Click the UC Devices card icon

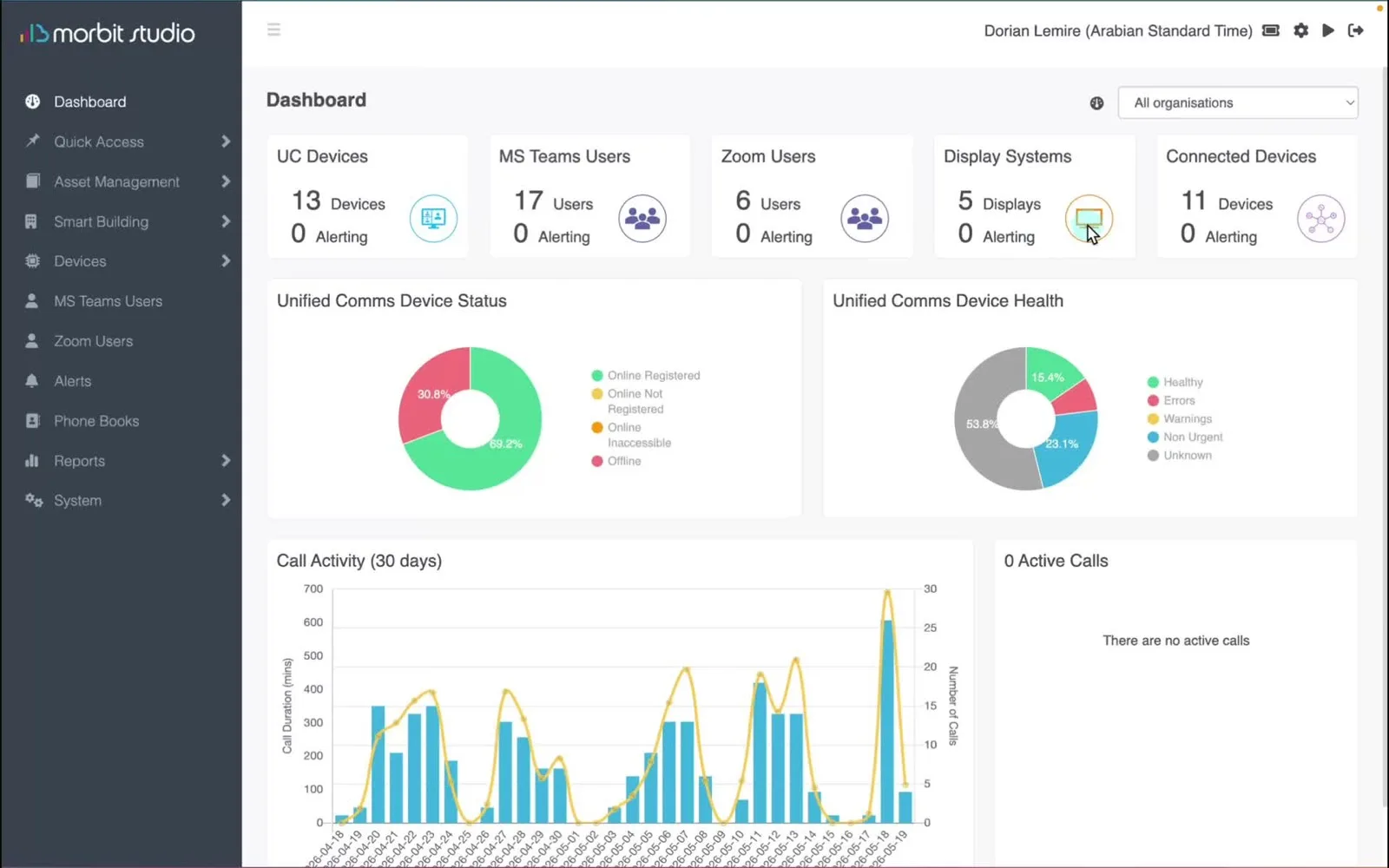(433, 218)
